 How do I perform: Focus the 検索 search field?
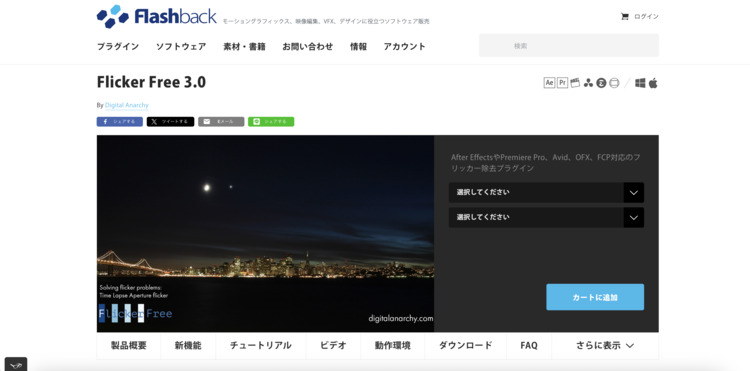(x=569, y=45)
